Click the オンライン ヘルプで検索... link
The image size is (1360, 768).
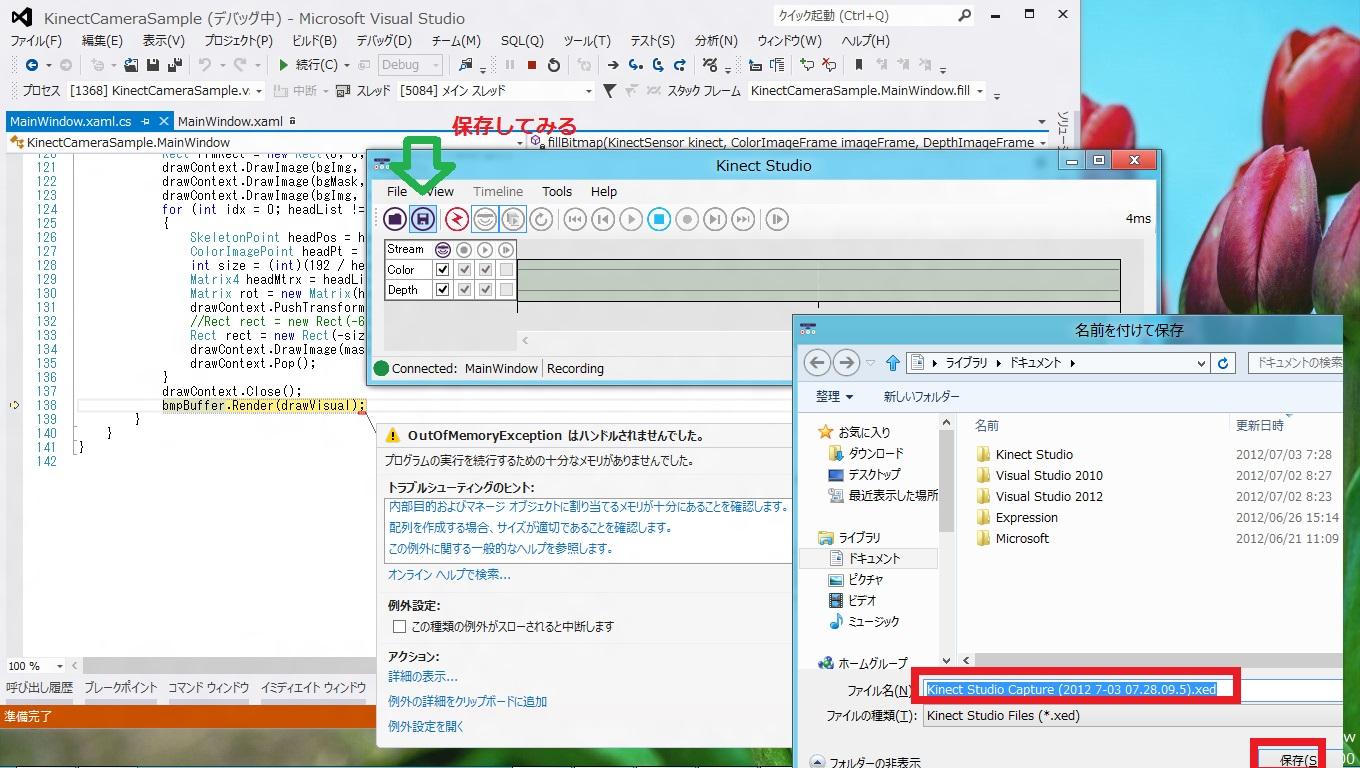pyautogui.click(x=449, y=575)
